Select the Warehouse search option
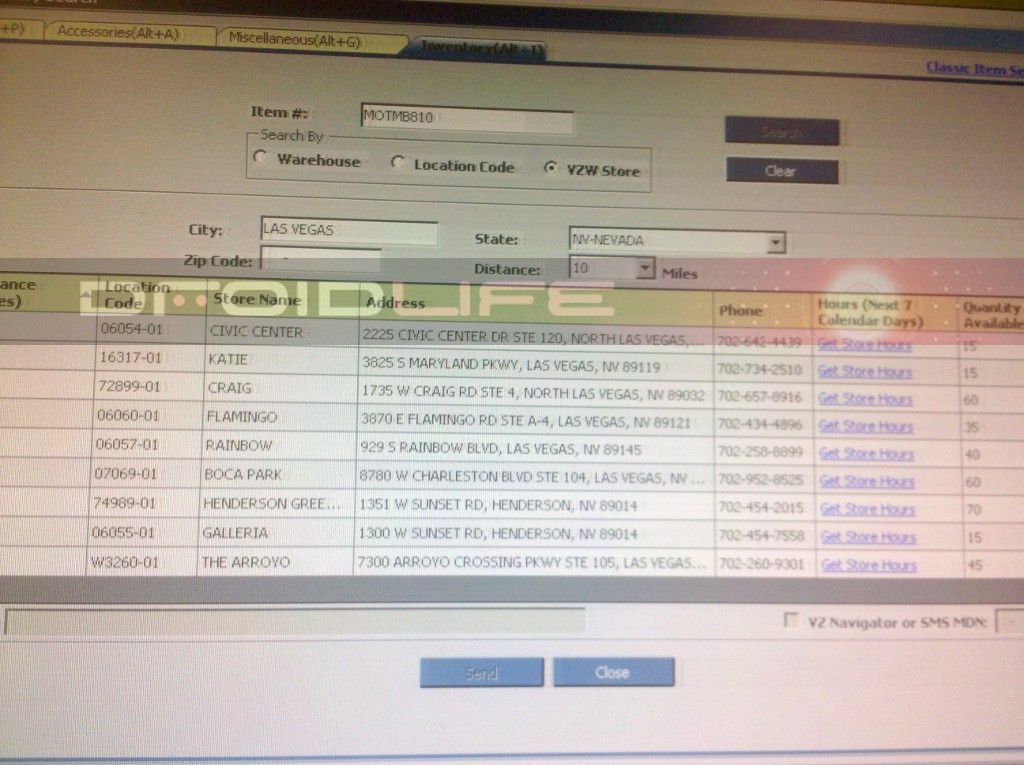The image size is (1024, 765). (261, 157)
